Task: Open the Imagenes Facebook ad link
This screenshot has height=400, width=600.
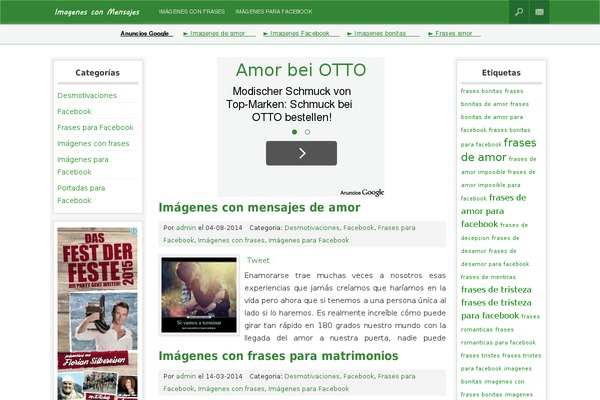Action: click(x=300, y=33)
